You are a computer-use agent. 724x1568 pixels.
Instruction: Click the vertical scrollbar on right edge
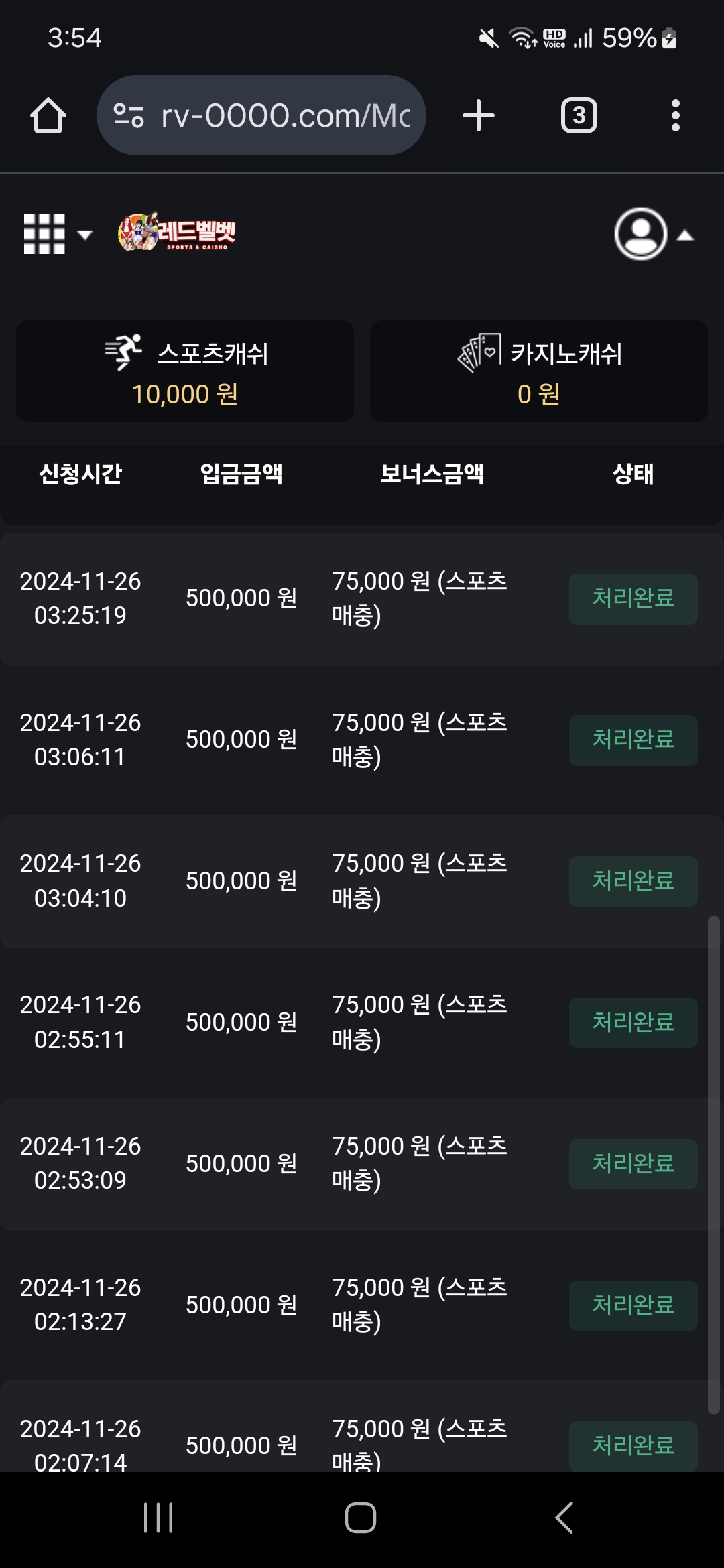(714, 1165)
